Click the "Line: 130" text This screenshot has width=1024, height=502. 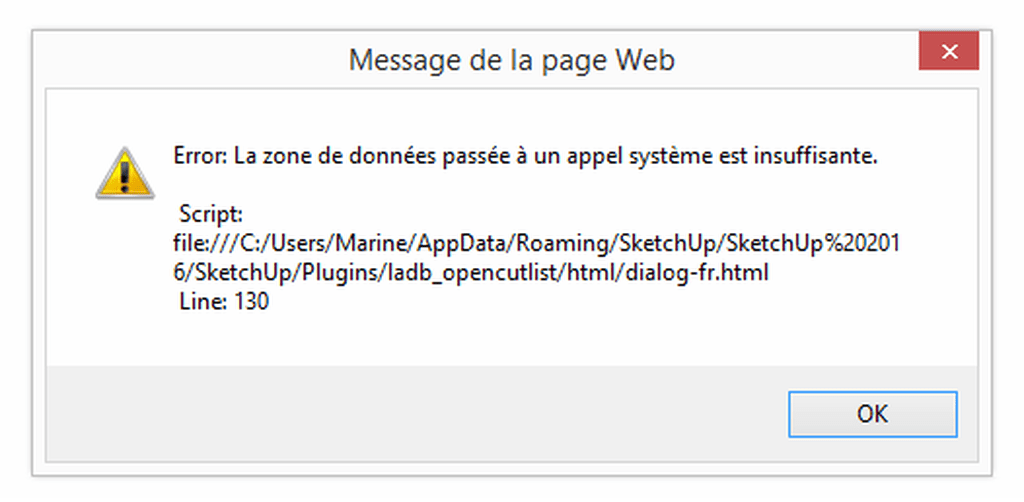point(224,303)
